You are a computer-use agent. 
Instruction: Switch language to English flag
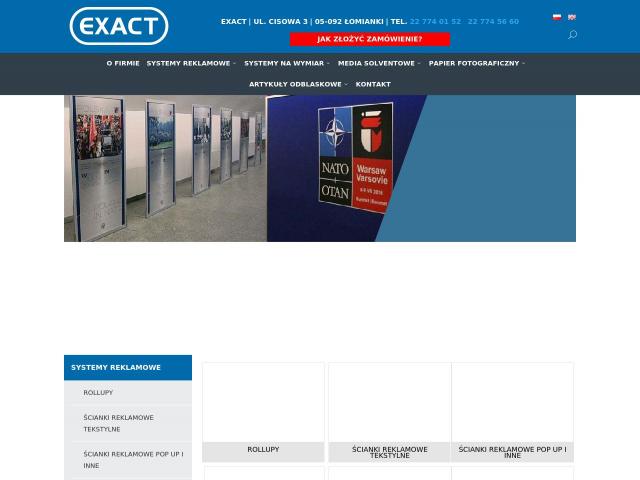[x=572, y=17]
